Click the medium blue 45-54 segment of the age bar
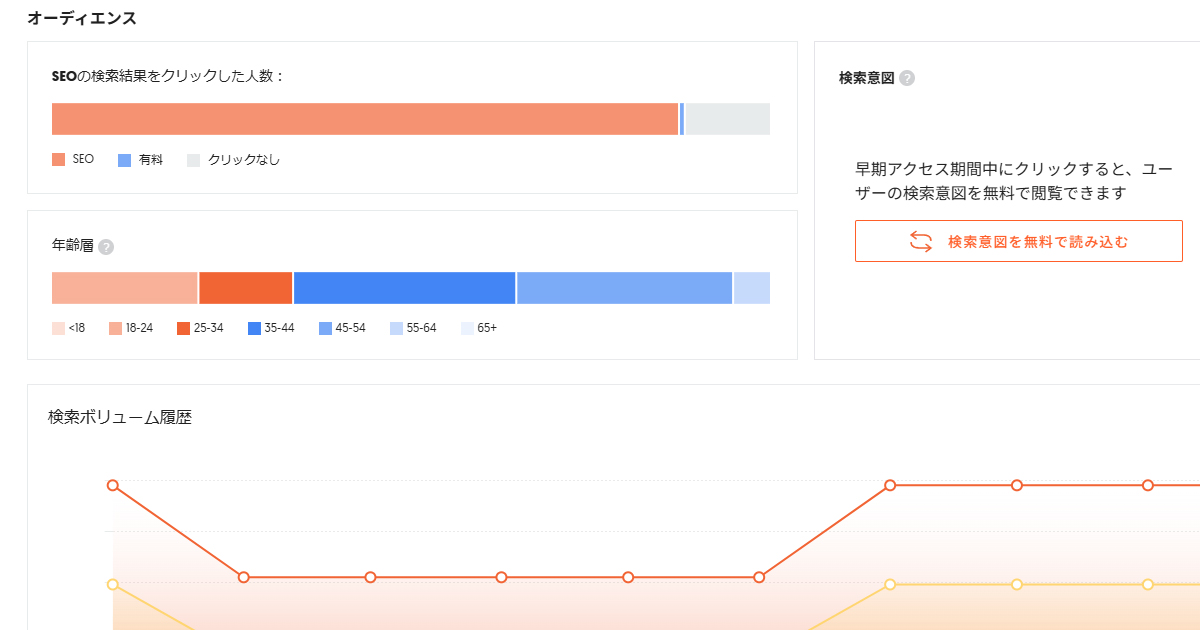This screenshot has height=630, width=1200. (625, 288)
